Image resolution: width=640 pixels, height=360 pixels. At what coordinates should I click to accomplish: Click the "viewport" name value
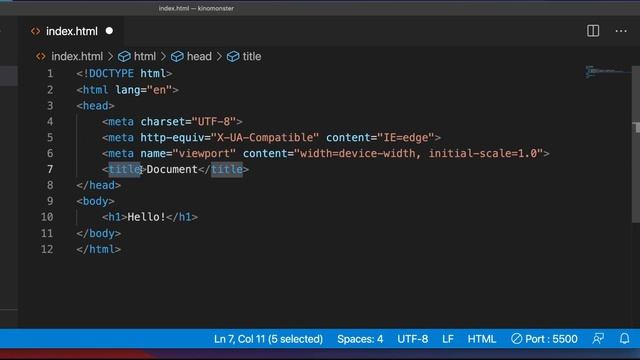[204, 153]
